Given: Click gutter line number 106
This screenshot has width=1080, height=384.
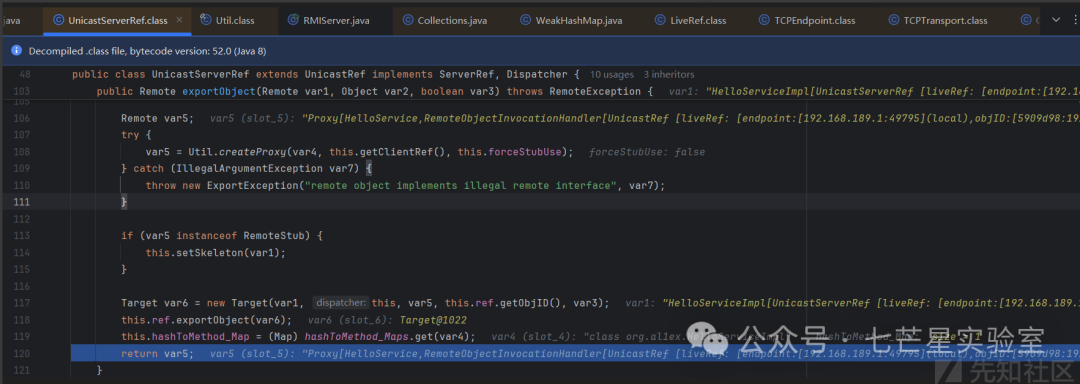Looking at the screenshot, I should pos(22,118).
